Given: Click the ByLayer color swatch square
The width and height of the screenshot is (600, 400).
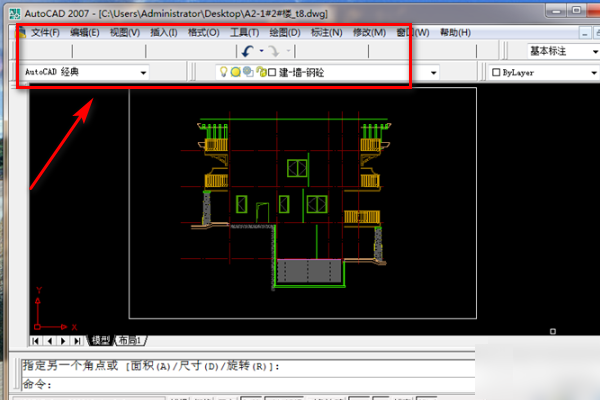Looking at the screenshot, I should point(496,72).
